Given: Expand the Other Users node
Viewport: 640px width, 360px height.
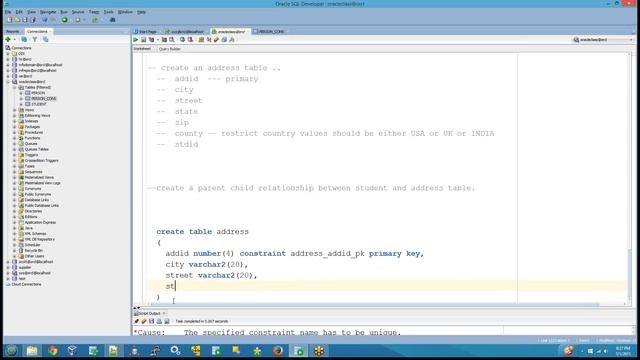Looking at the screenshot, I should (15, 256).
